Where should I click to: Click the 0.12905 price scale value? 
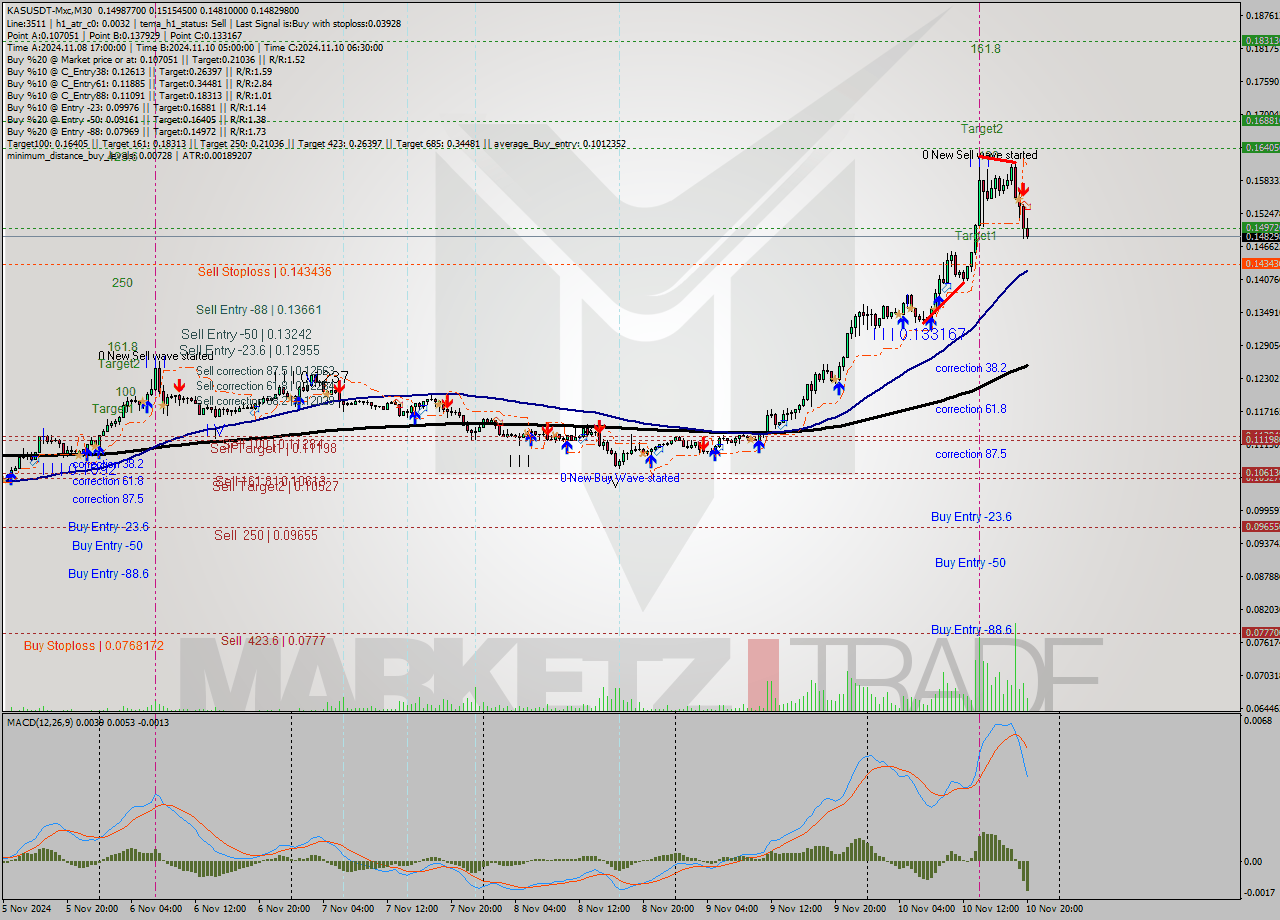(x=1262, y=345)
